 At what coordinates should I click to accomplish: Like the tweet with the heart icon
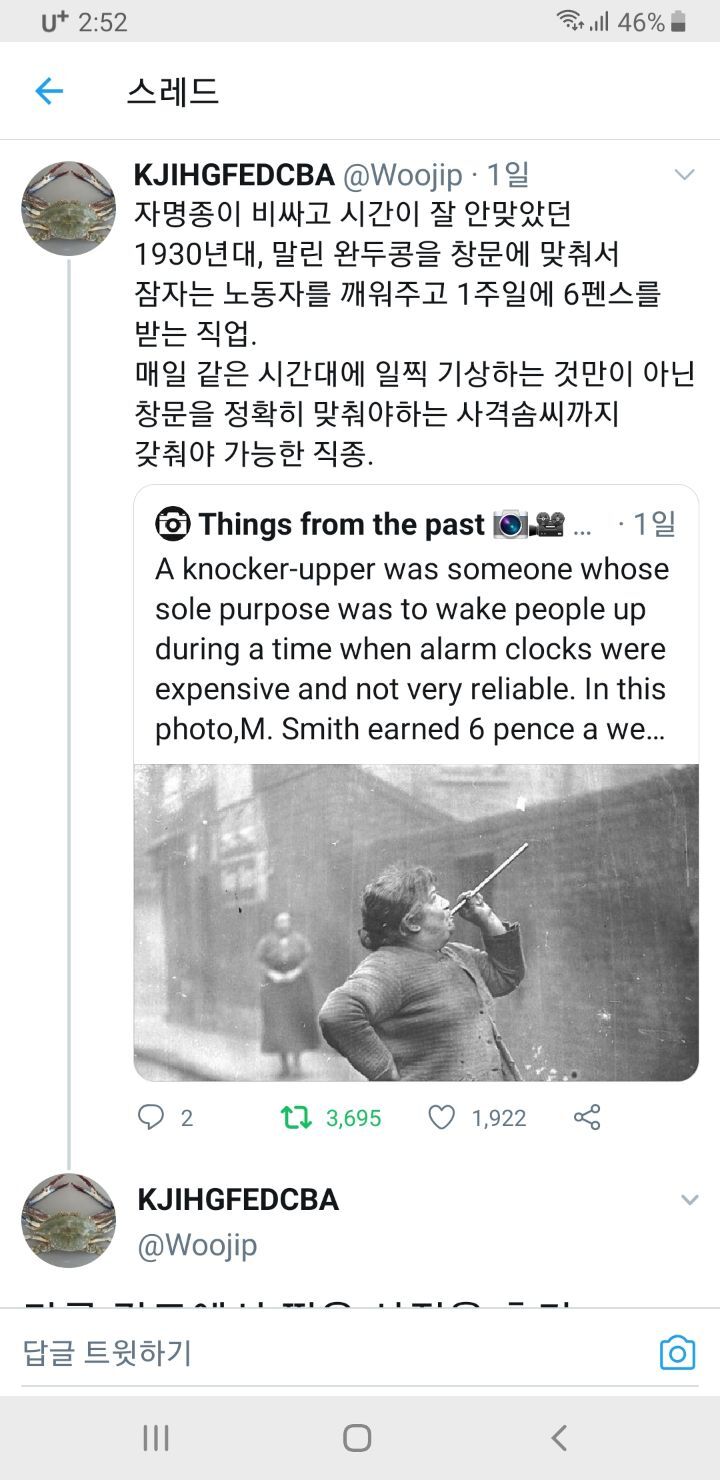click(x=445, y=1117)
